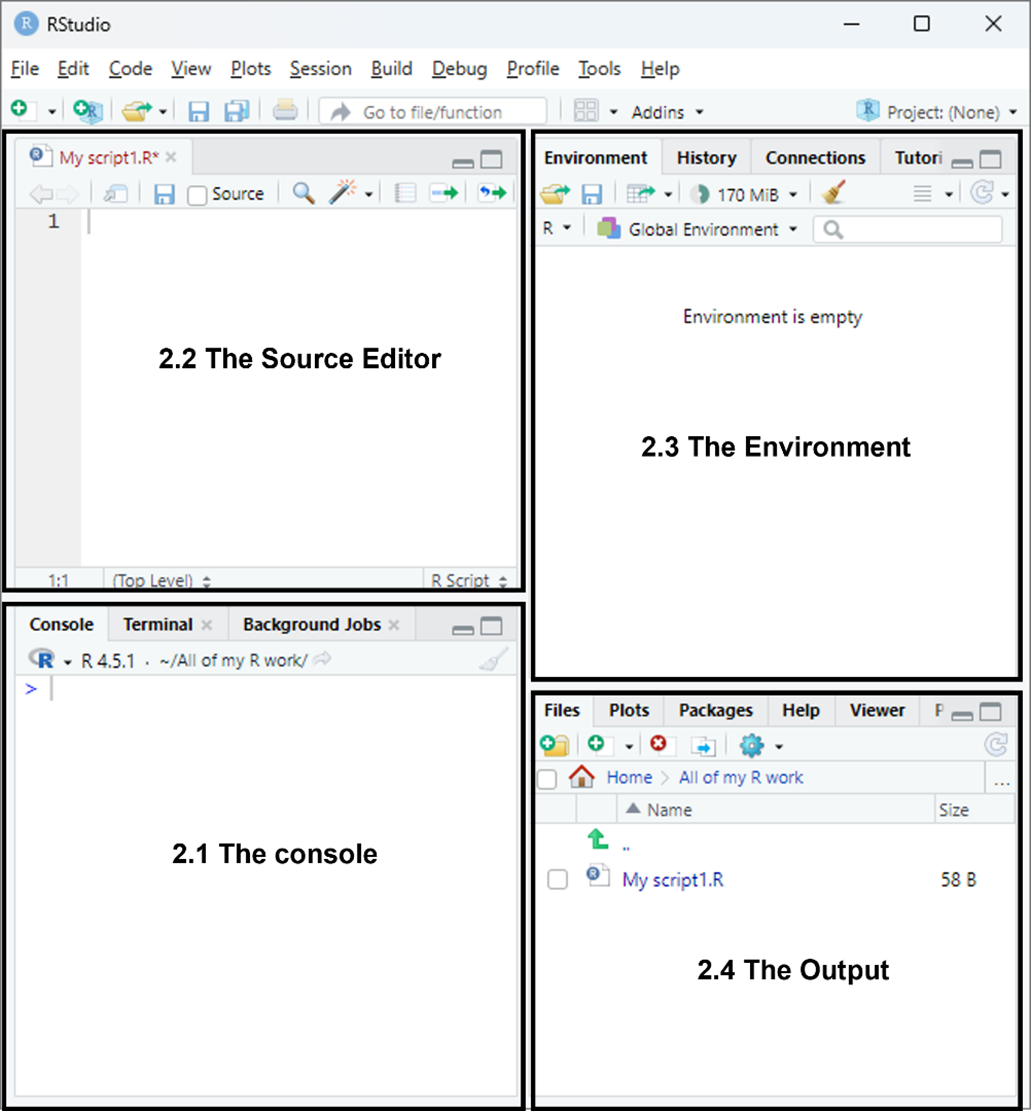The width and height of the screenshot is (1031, 1111).
Task: Open My script1.R file link
Action: tap(673, 879)
